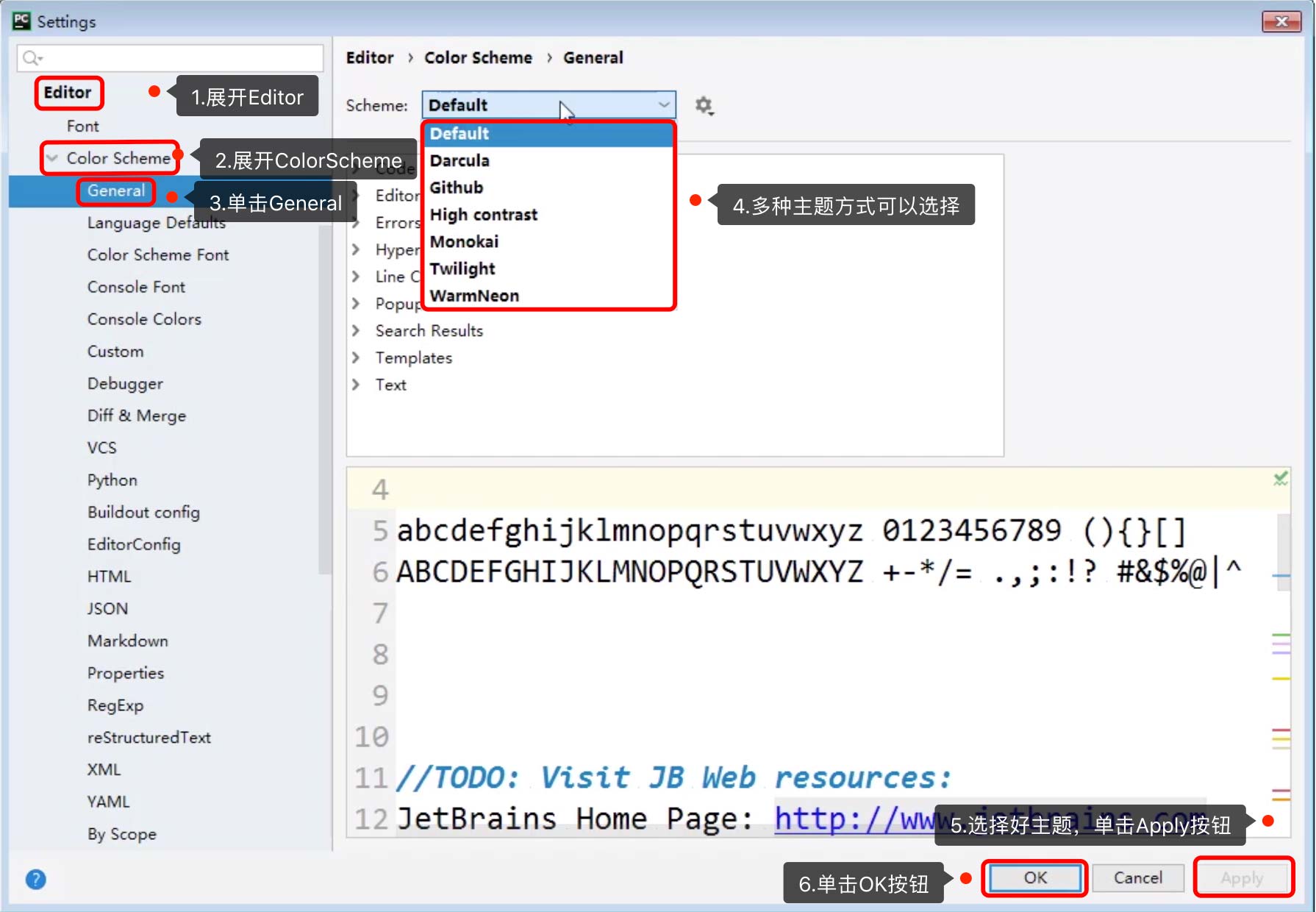Click the blue help question mark icon
The image size is (1316, 912).
[x=35, y=879]
